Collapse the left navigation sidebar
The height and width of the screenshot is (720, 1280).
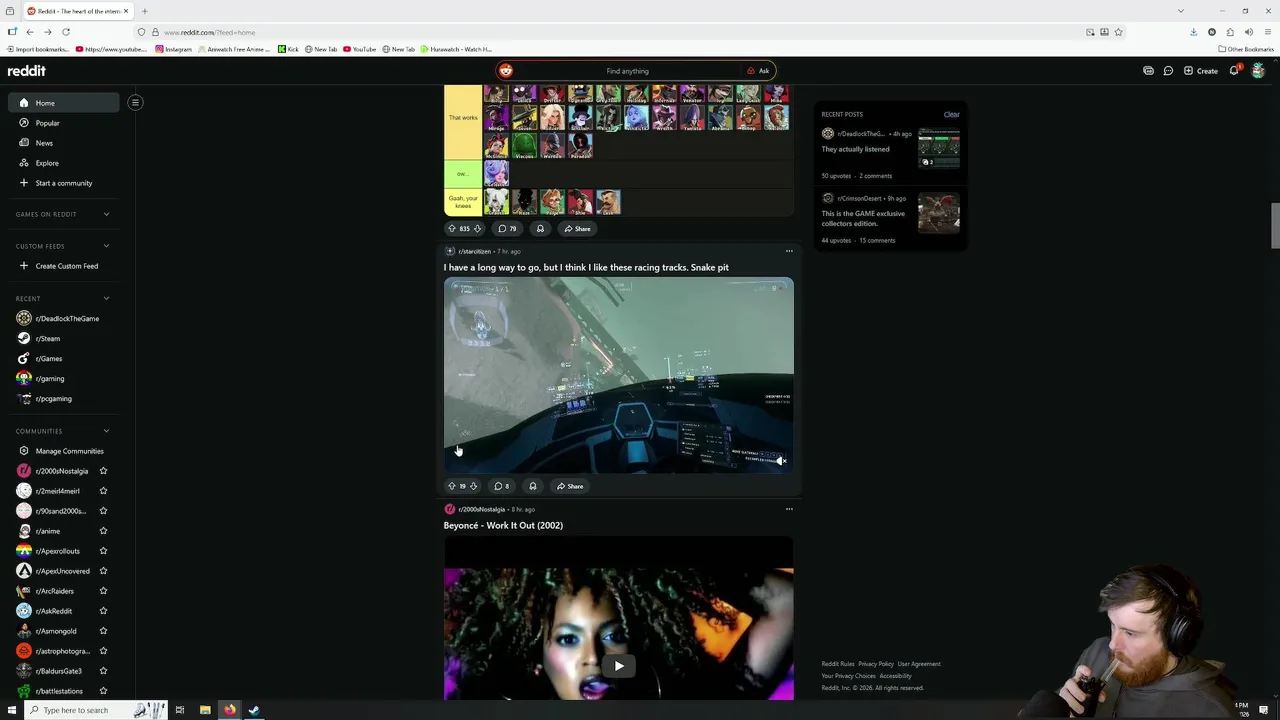coord(135,102)
